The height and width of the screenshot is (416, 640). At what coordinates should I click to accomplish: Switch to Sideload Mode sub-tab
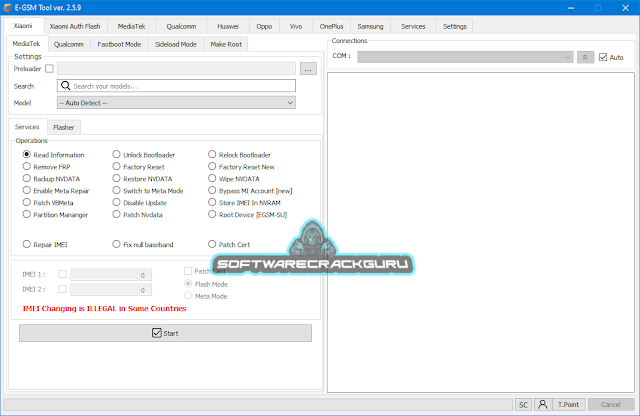pos(176,44)
